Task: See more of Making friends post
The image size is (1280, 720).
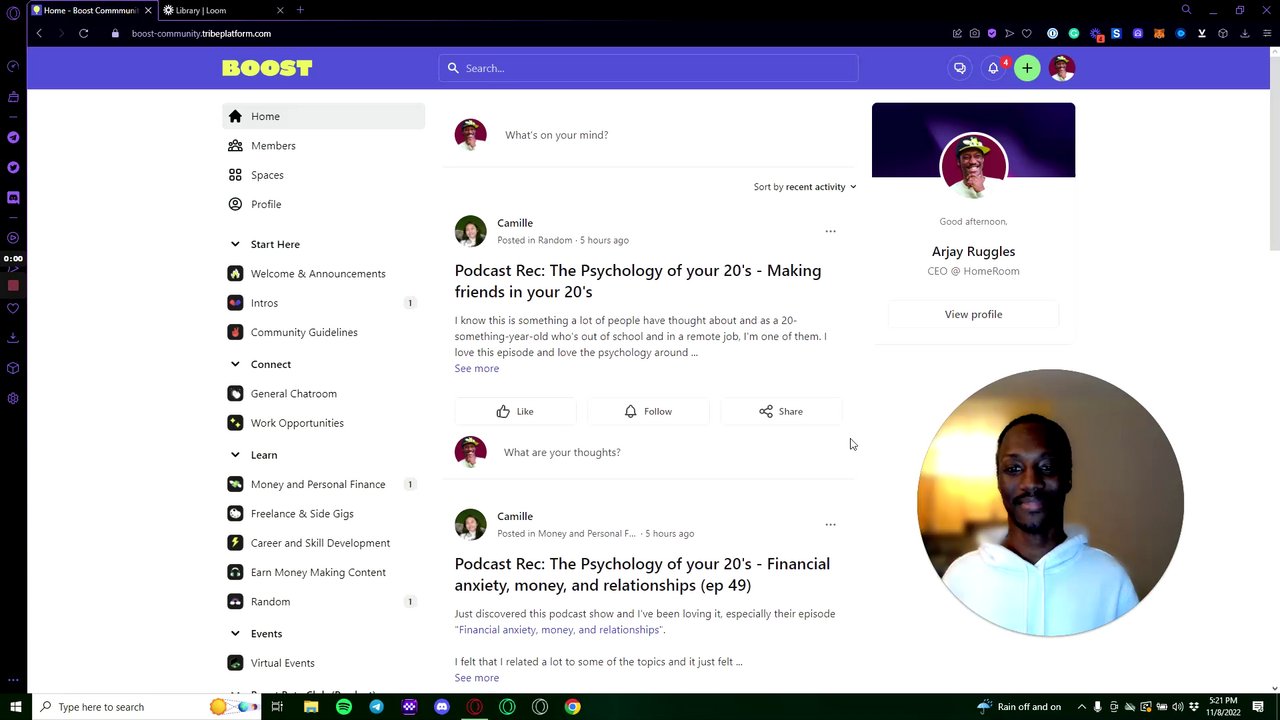Action: click(x=476, y=368)
